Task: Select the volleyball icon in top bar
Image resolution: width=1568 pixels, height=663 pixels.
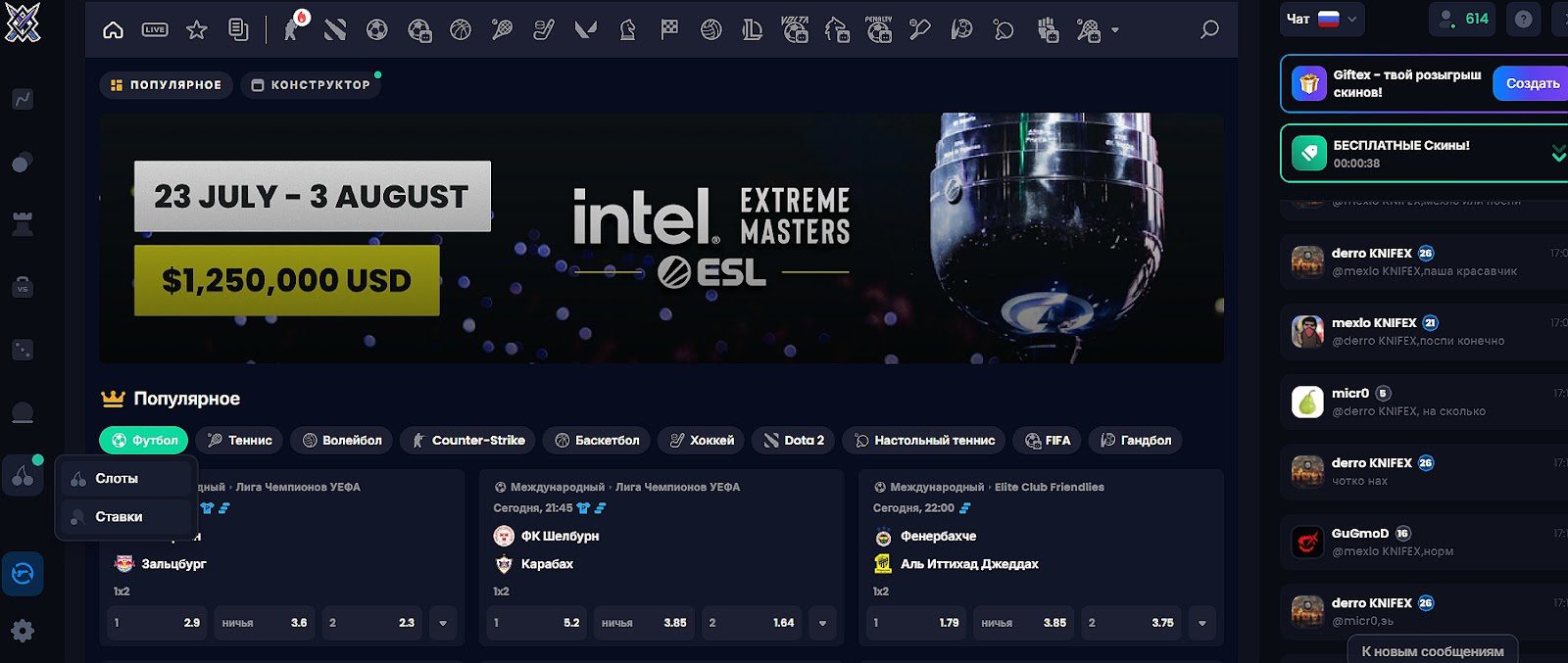Action: 711,30
